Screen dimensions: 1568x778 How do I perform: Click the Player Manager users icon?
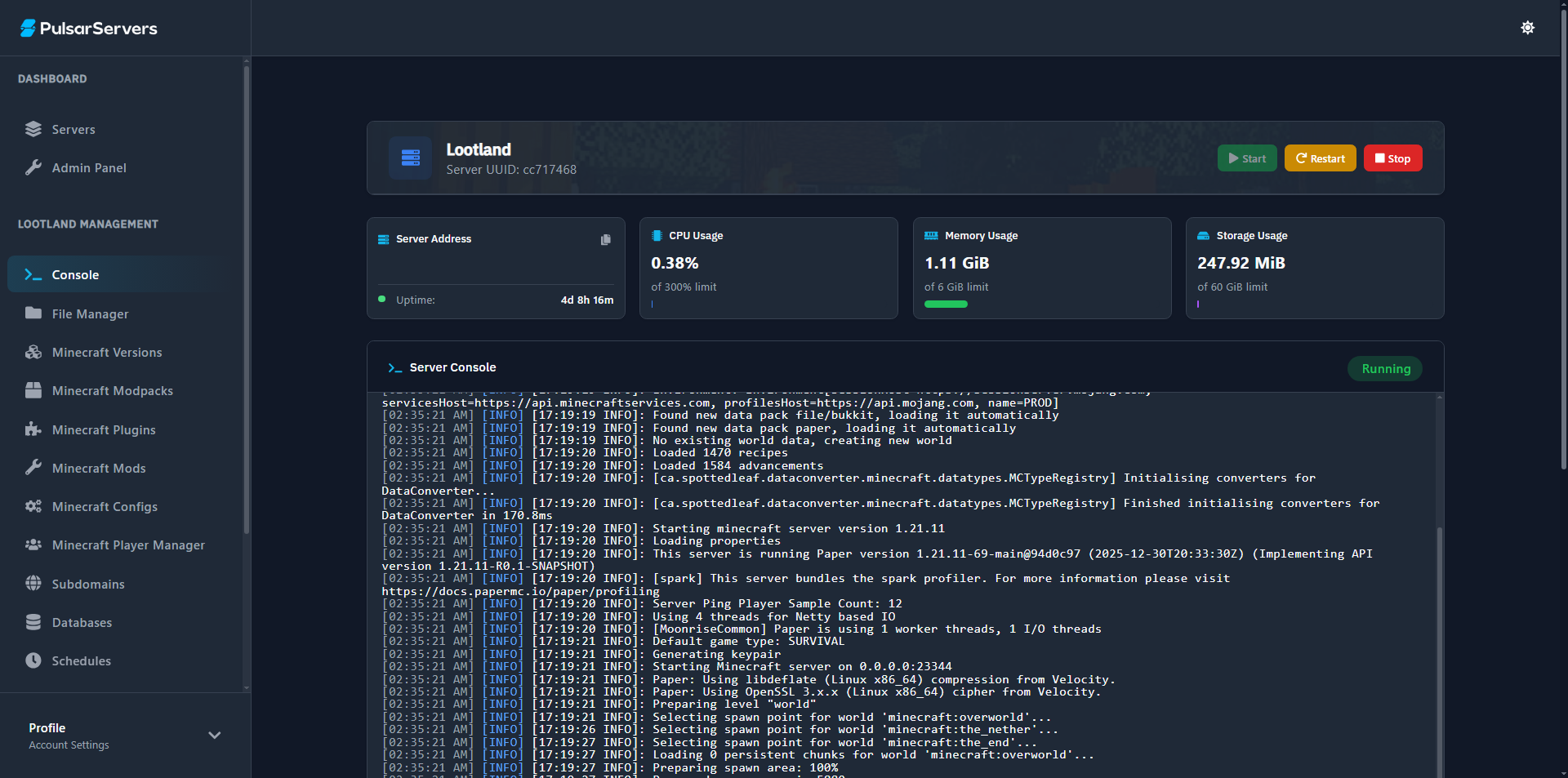pyautogui.click(x=33, y=545)
